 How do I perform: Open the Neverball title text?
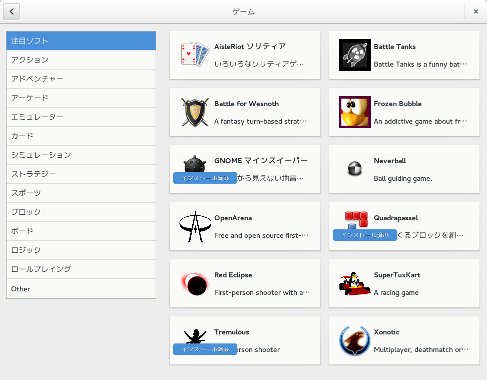click(390, 161)
